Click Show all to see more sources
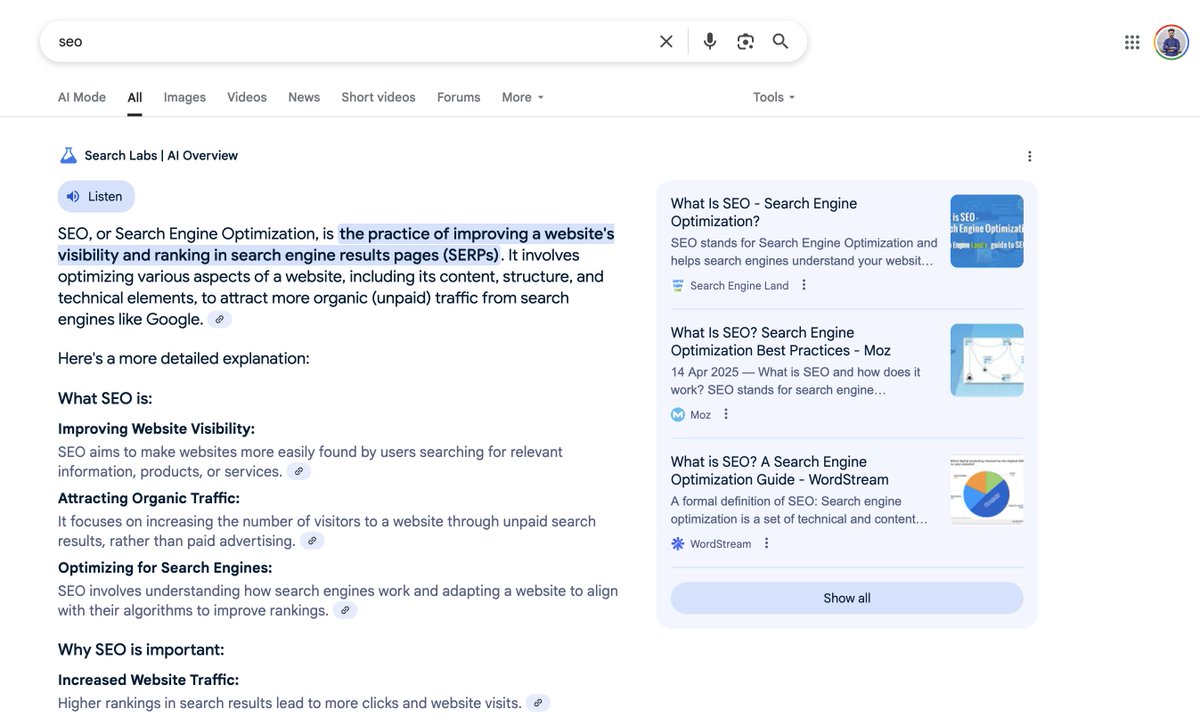1200x717 pixels. [x=847, y=597]
